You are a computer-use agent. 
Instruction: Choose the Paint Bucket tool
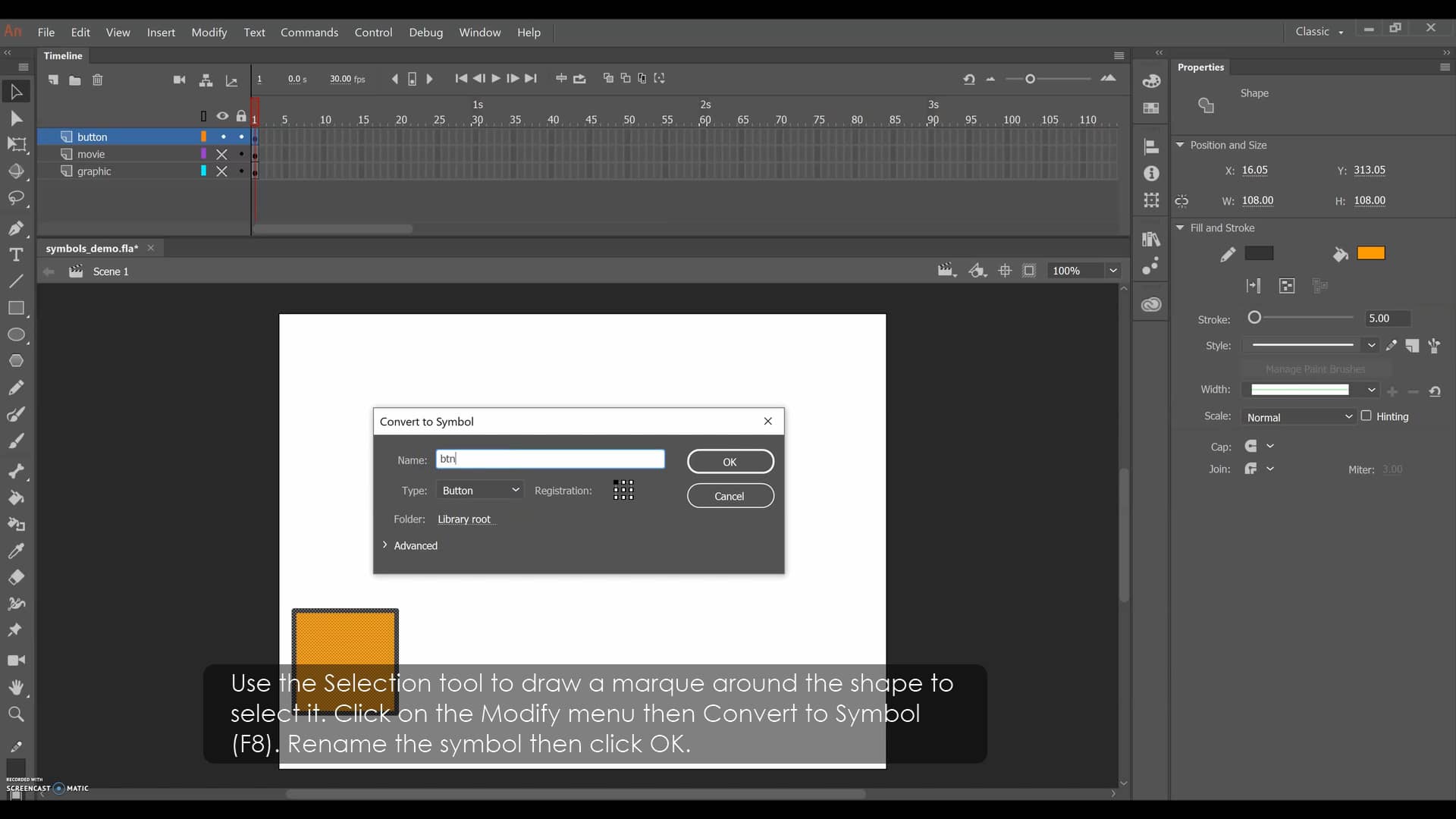[x=16, y=498]
